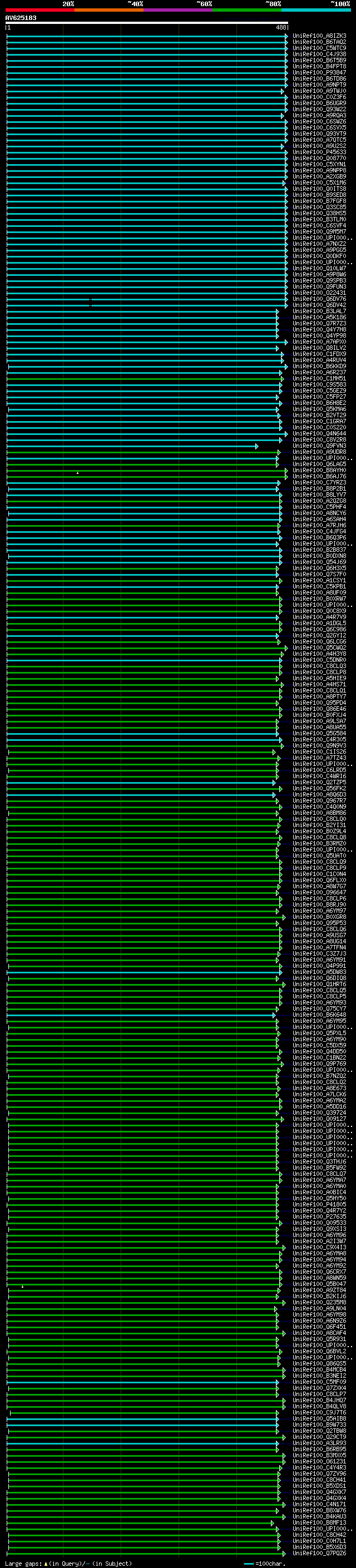The image size is (356, 1568).
Task: Click the Large gaps legend text
Action: [23, 1563]
